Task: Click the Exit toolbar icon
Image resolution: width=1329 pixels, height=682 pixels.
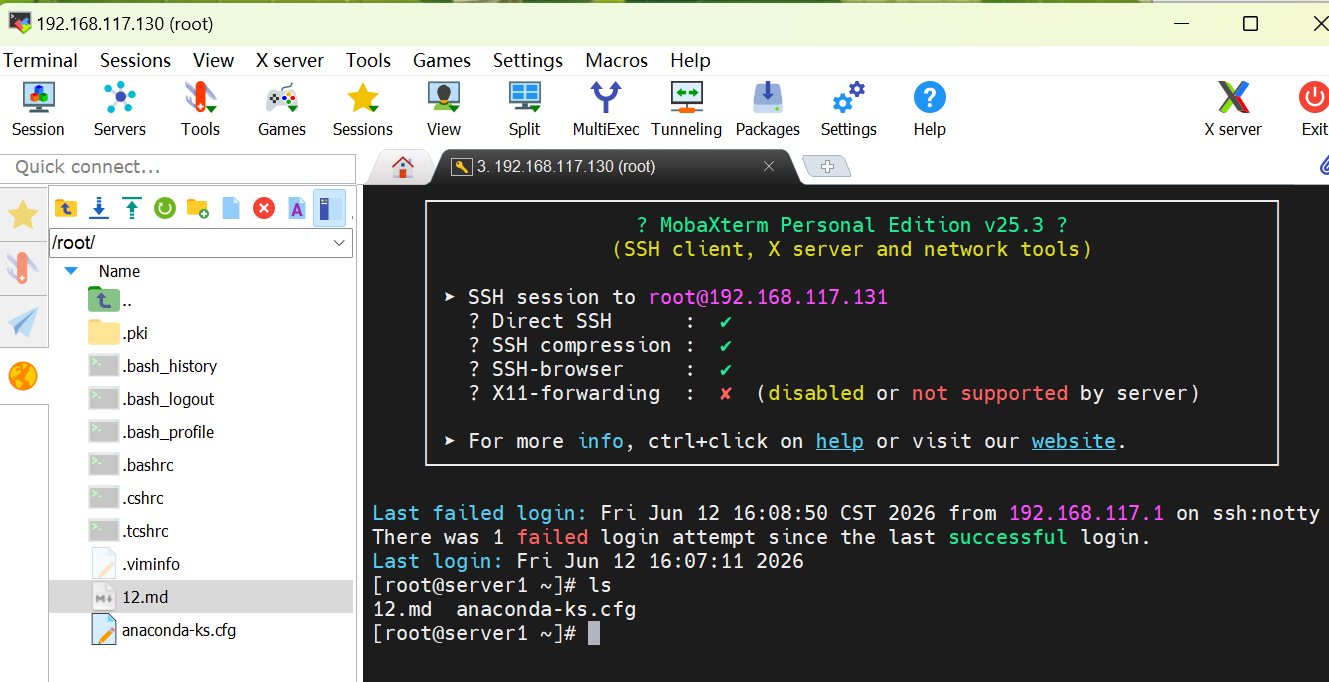Action: [1313, 109]
